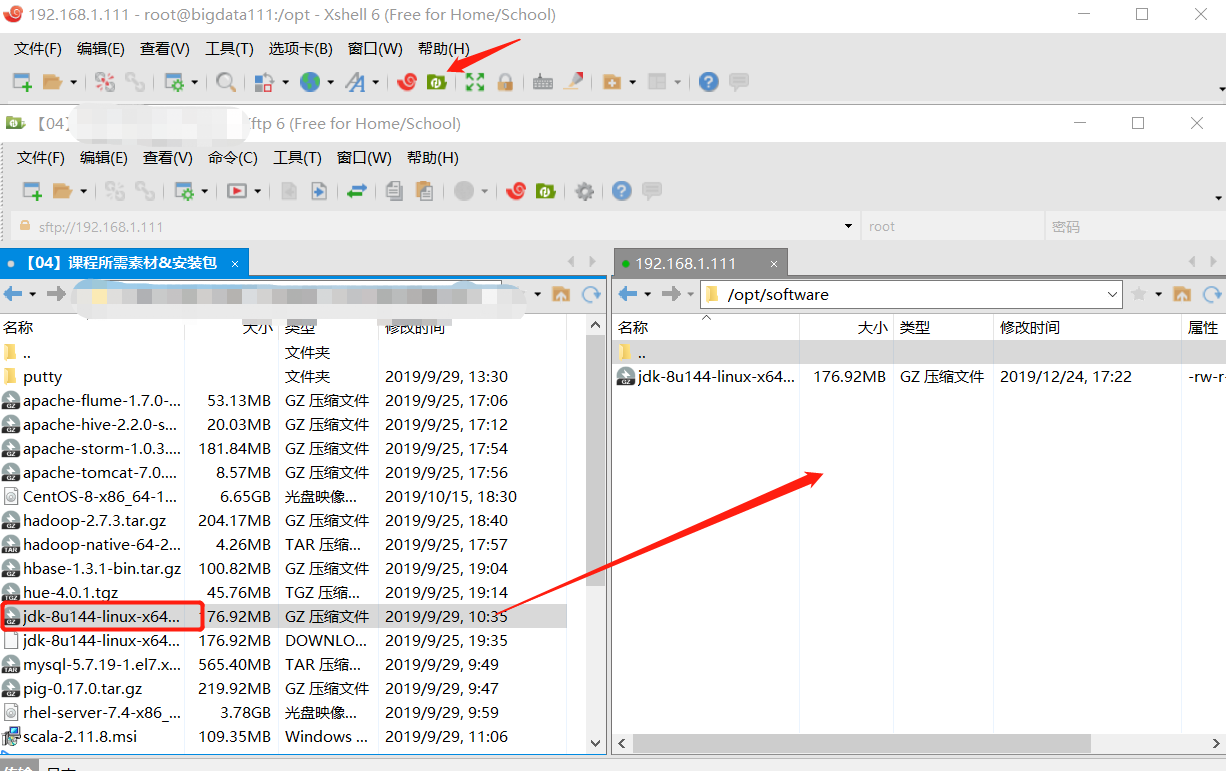Refresh the /opt/software remote file listing
This screenshot has height=771, width=1226.
click(1211, 294)
